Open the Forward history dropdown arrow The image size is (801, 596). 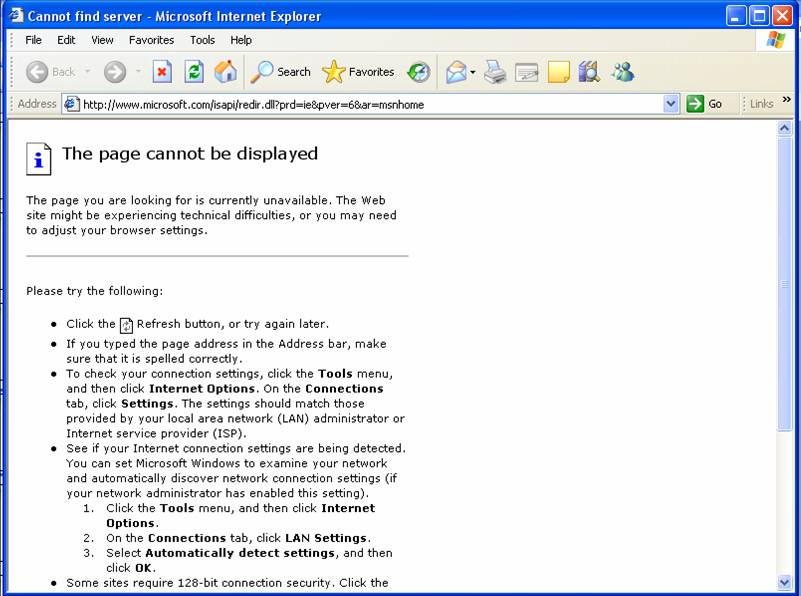coord(138,71)
